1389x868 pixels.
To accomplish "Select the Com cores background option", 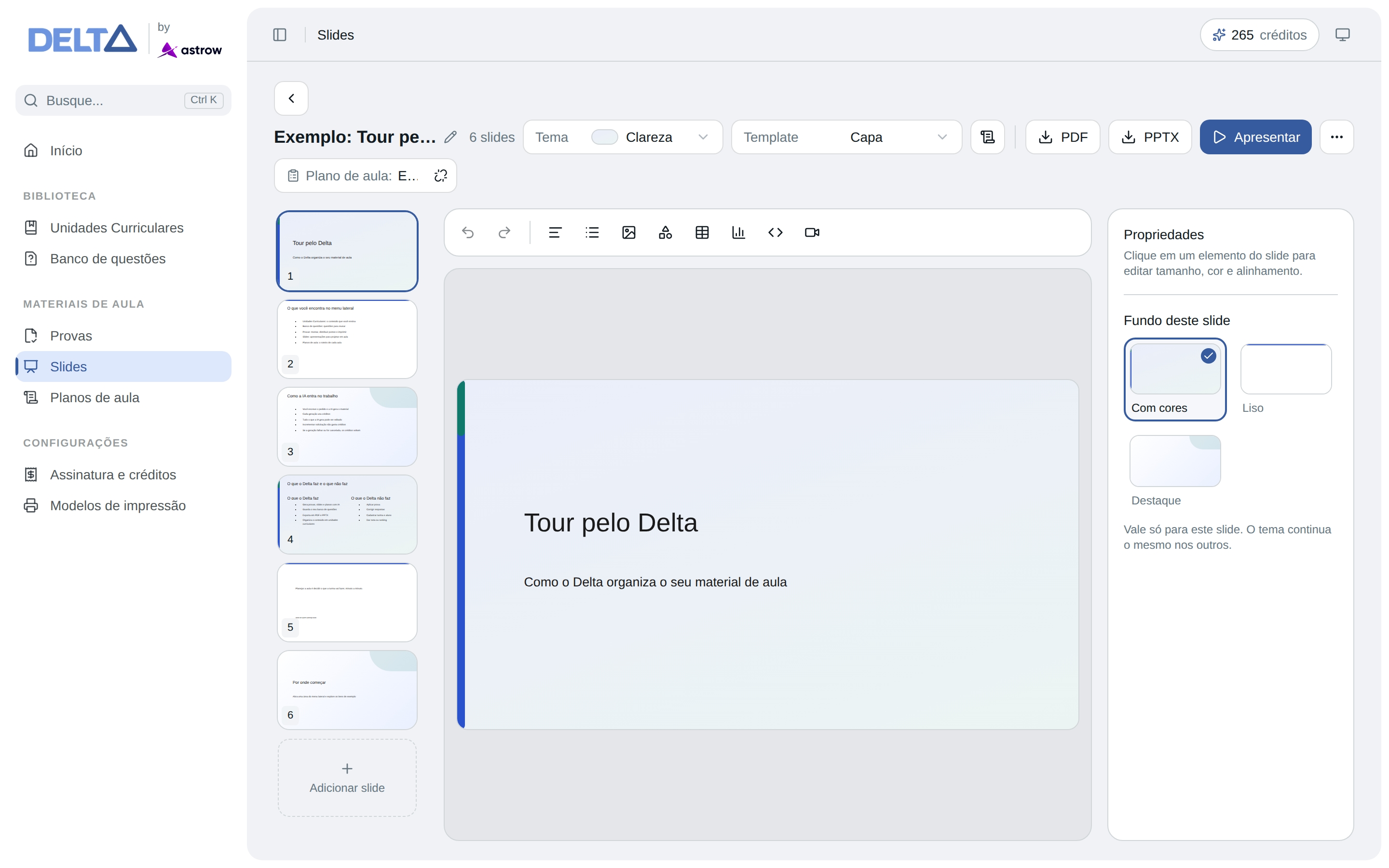I will pos(1175,380).
